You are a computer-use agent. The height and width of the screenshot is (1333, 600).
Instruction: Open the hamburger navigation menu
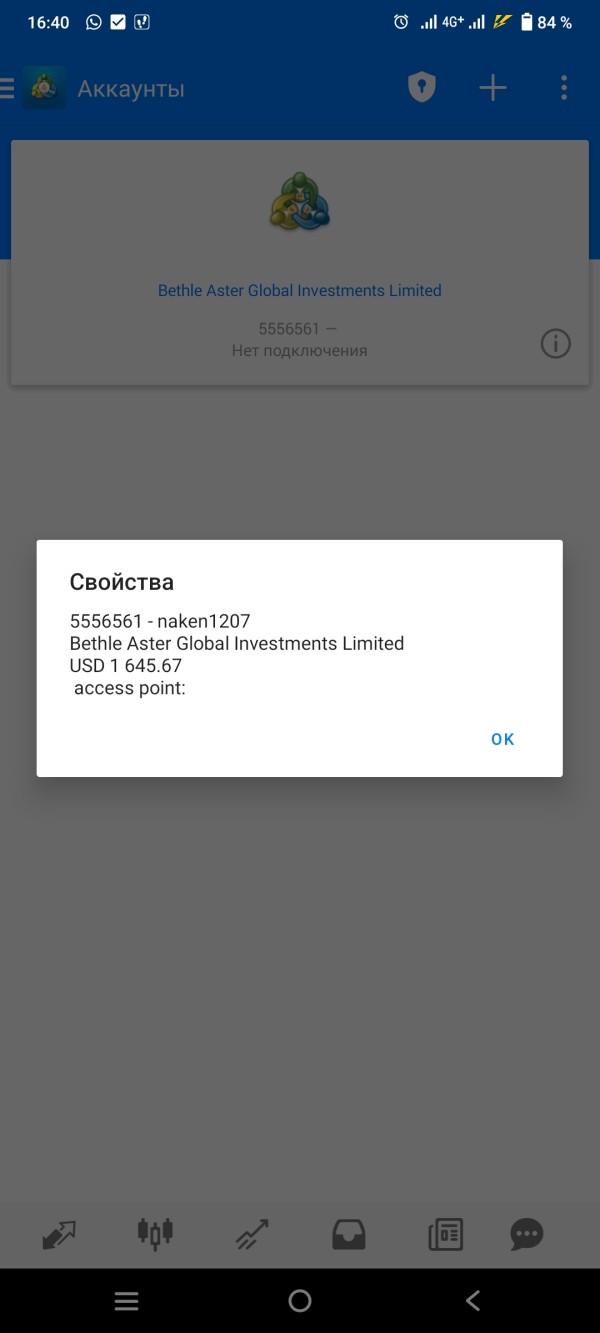[7, 89]
